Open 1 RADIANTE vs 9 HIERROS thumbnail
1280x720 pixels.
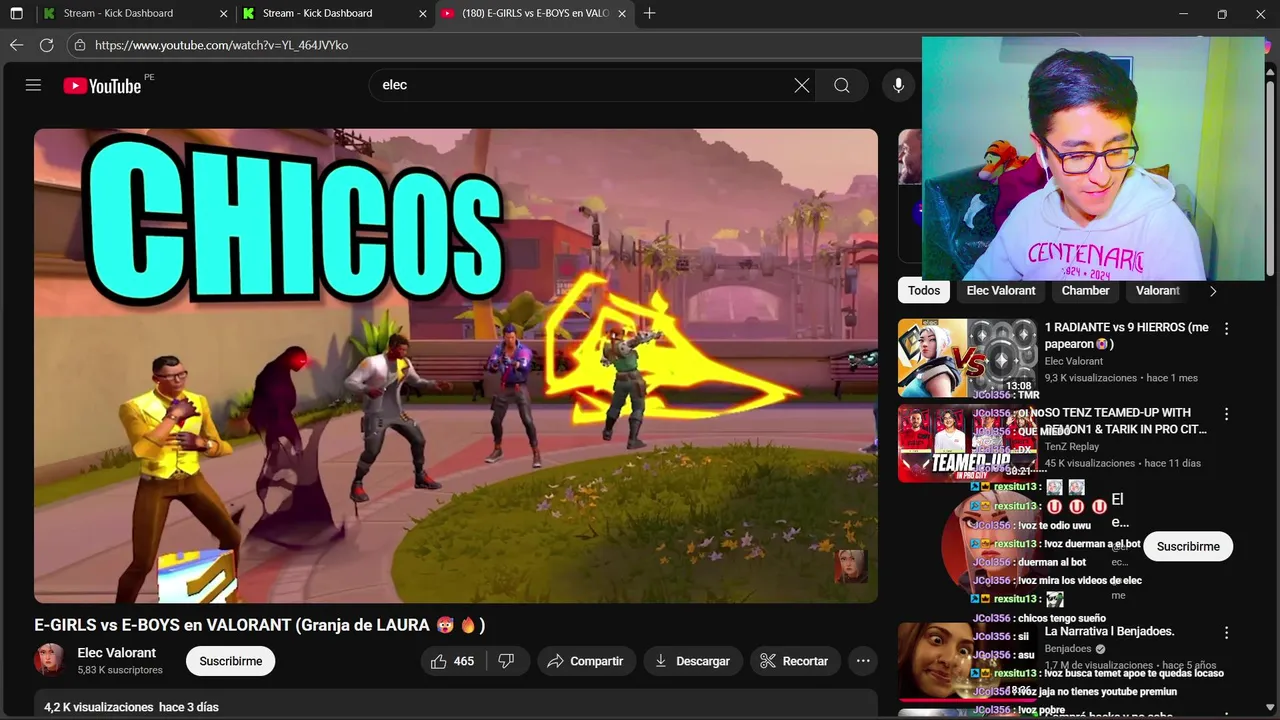(x=967, y=358)
